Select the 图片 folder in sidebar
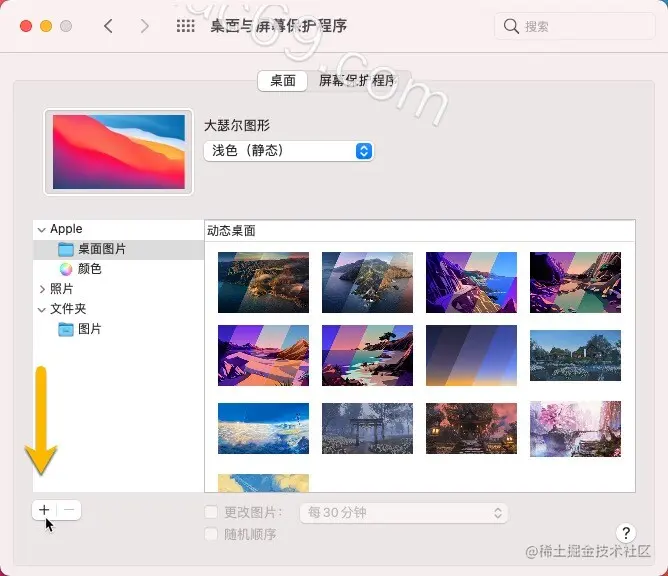 [118, 329]
